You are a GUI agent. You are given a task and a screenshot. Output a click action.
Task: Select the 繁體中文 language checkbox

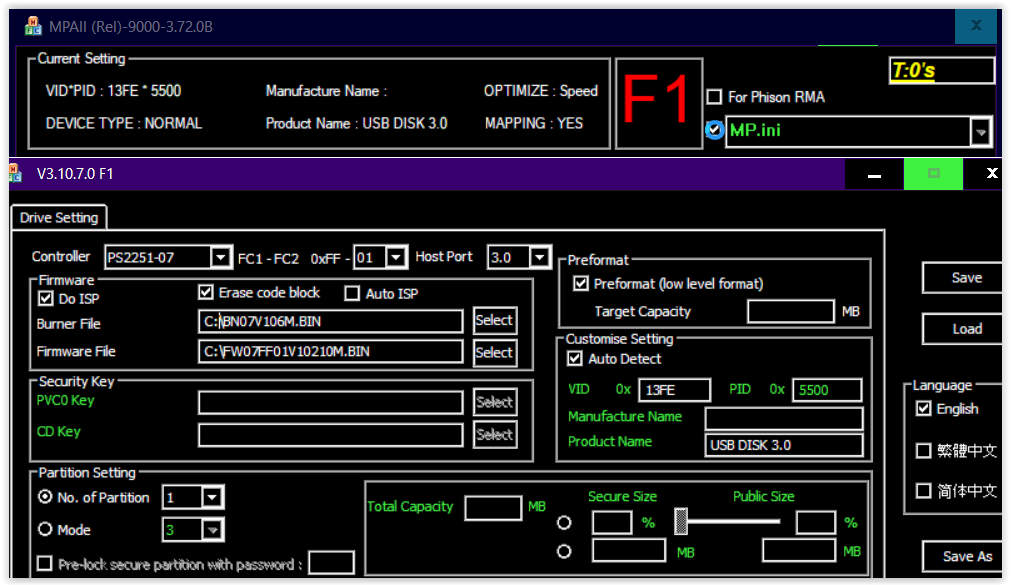(923, 450)
